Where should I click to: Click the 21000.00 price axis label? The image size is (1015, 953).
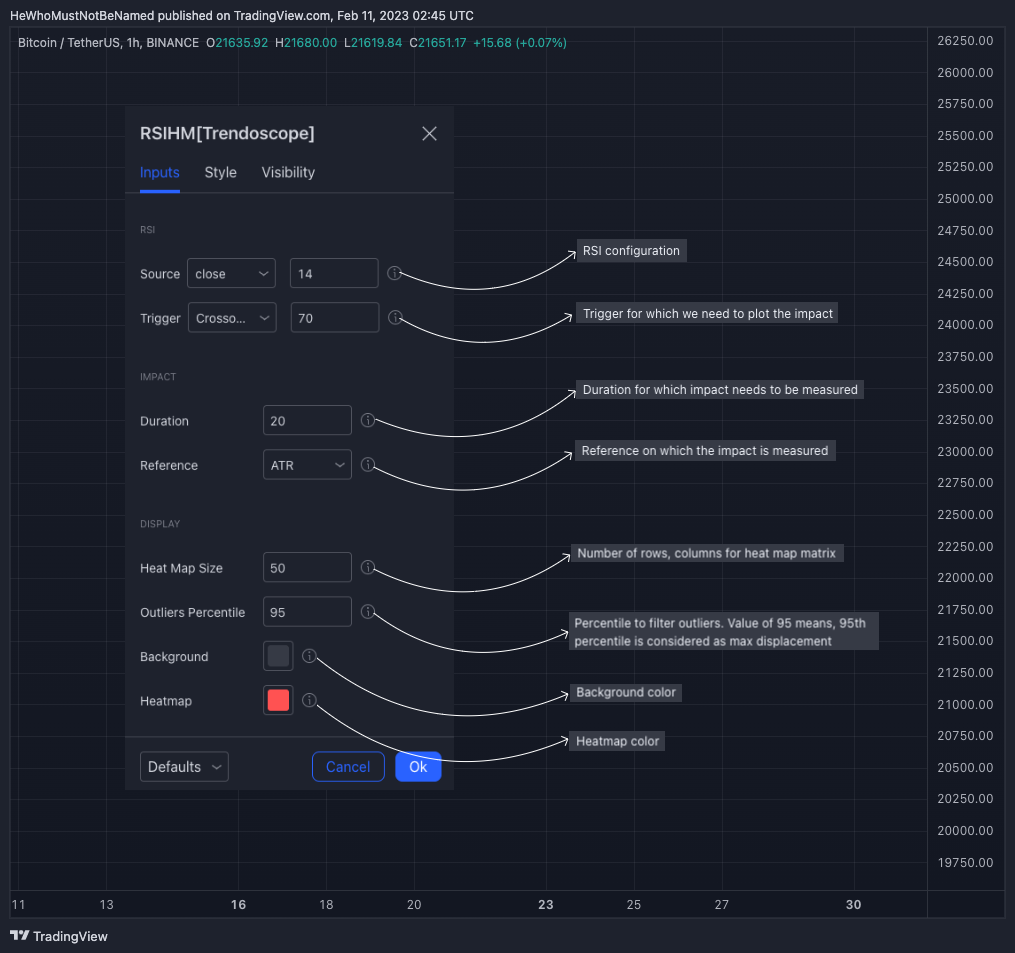(x=965, y=704)
